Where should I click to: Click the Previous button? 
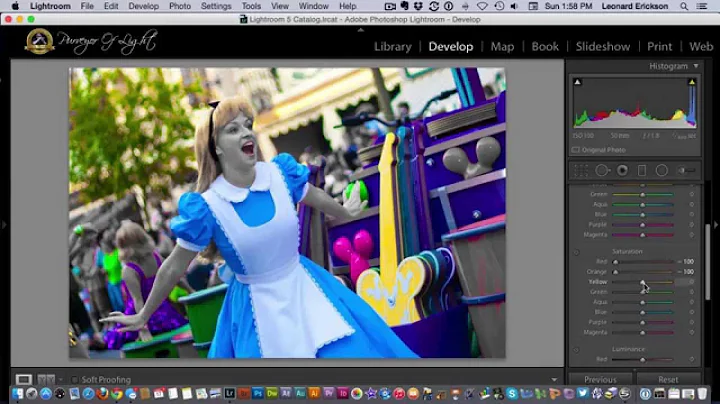600,380
